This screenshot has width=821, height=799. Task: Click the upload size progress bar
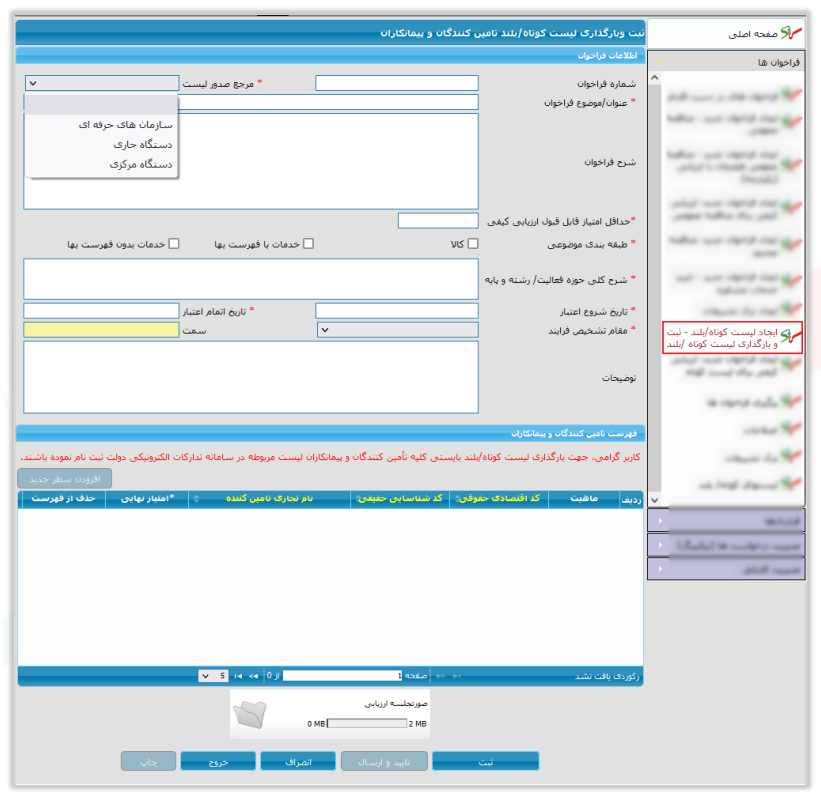point(367,724)
